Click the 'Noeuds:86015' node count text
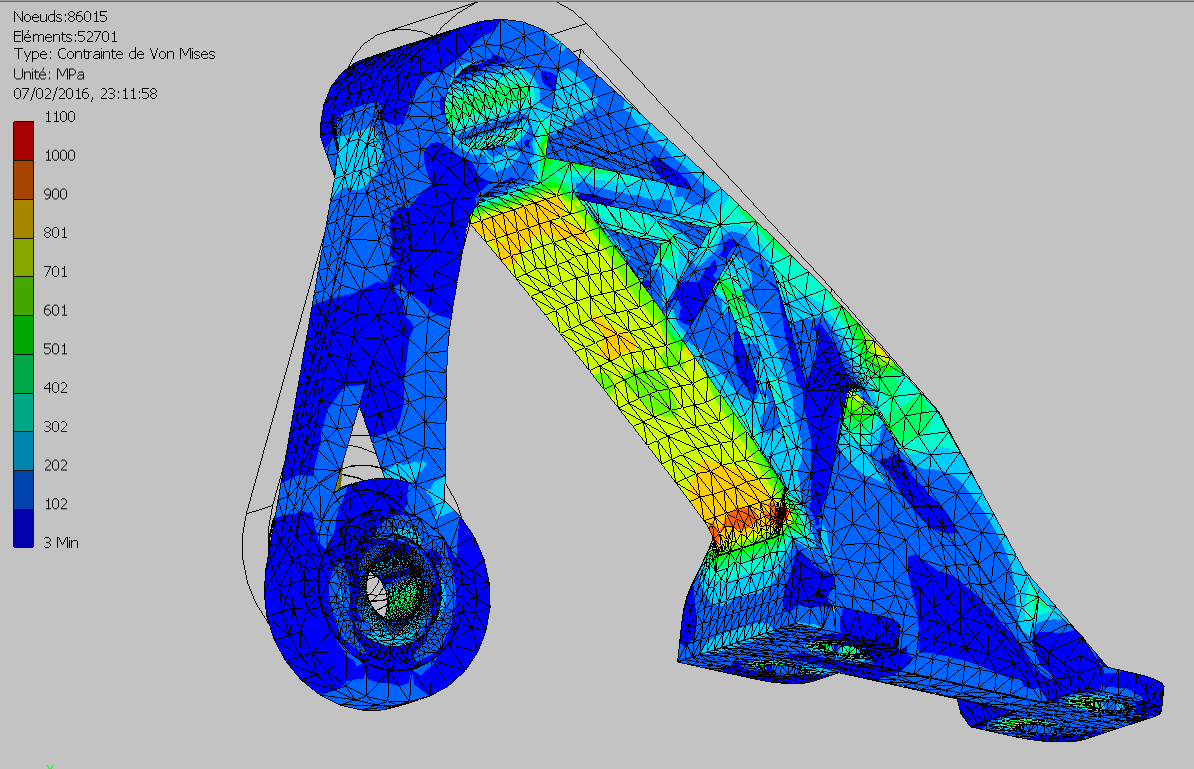Image resolution: width=1194 pixels, height=769 pixels. click(x=60, y=17)
